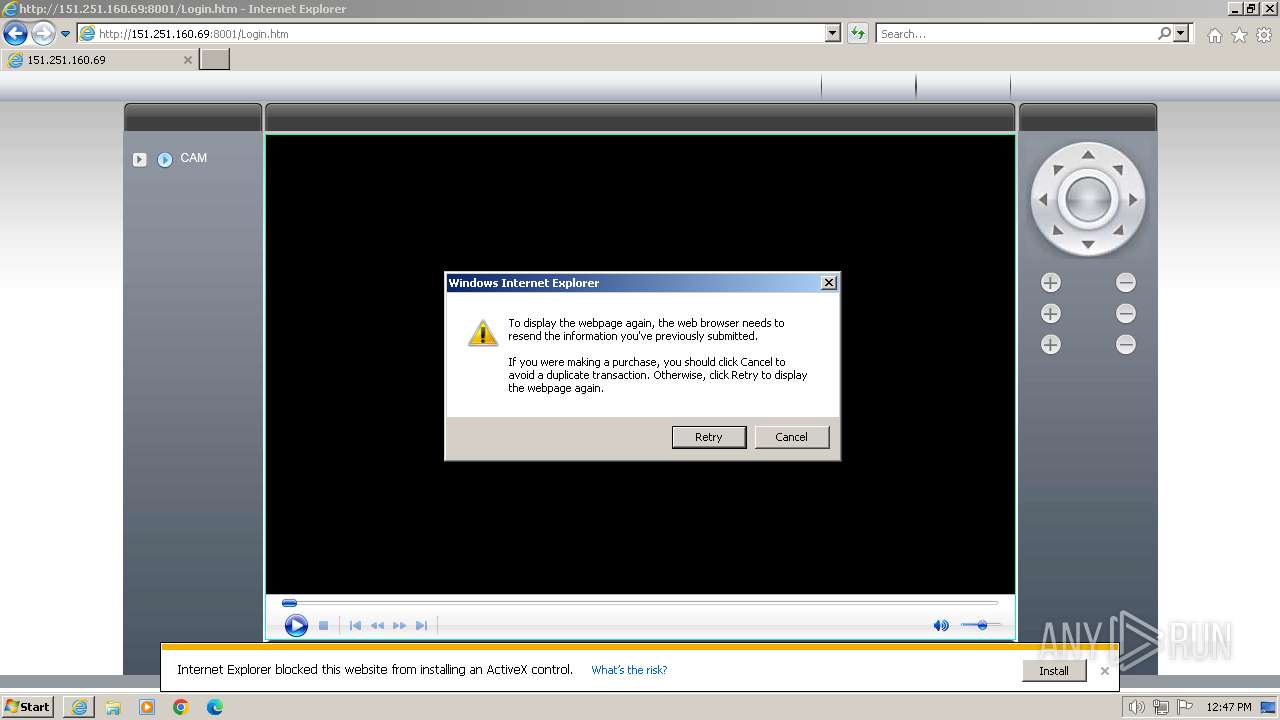Image resolution: width=1280 pixels, height=720 pixels.
Task: Click the browser Search box
Action: 1015,34
